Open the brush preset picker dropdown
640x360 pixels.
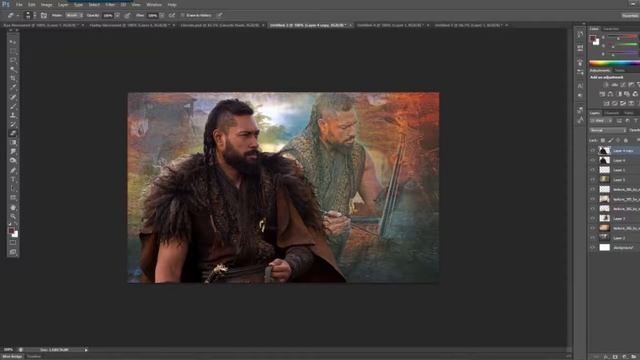tap(35, 16)
